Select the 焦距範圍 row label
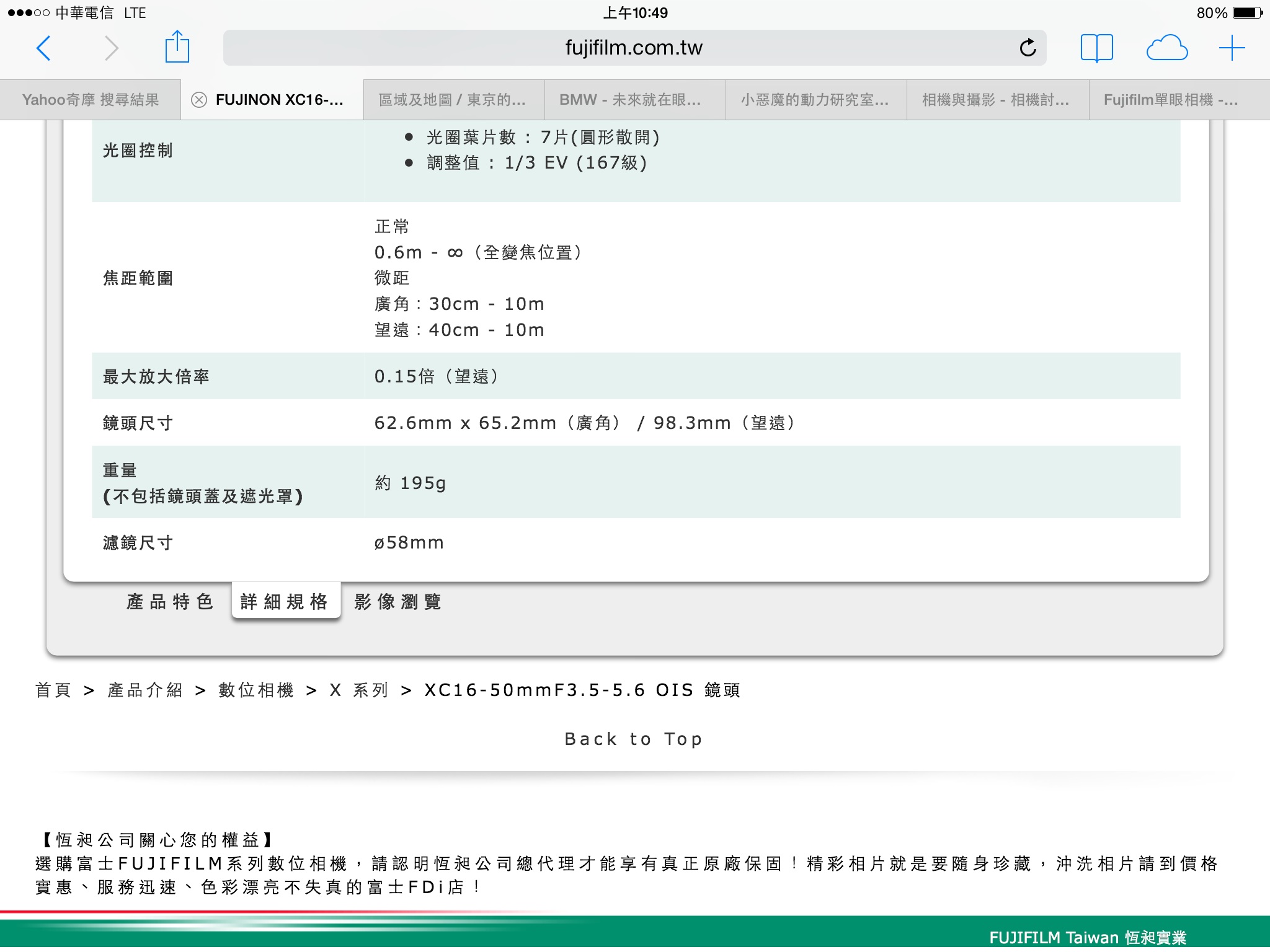 [138, 278]
